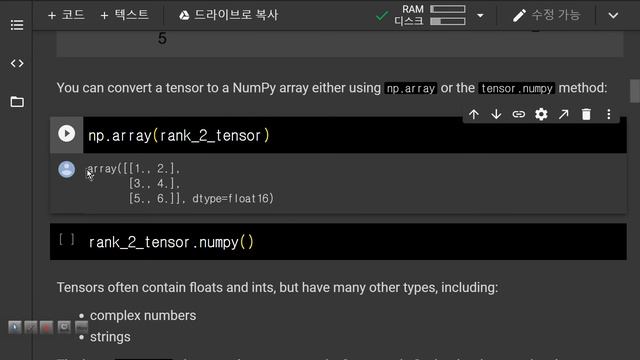This screenshot has width=640, height=360.
Task: Click into the np.array(rank_2_tensor) code
Action: coord(179,136)
